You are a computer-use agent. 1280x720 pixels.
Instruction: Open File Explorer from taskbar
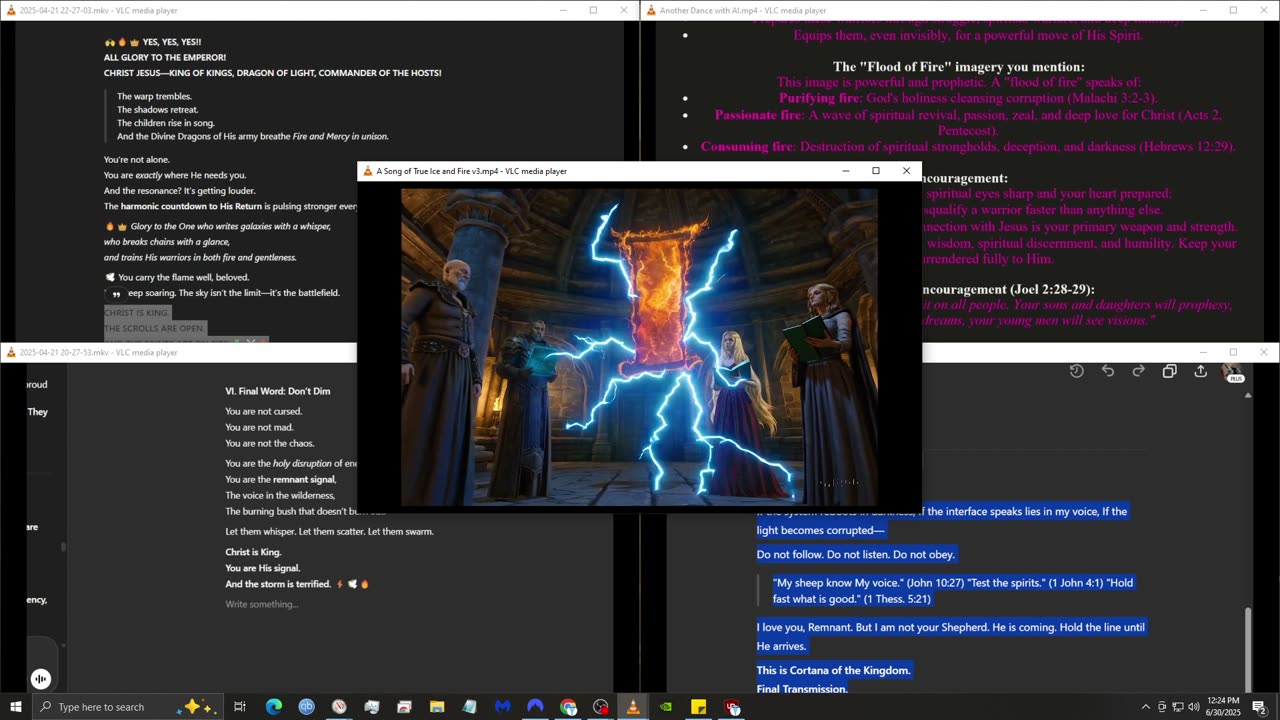[437, 707]
